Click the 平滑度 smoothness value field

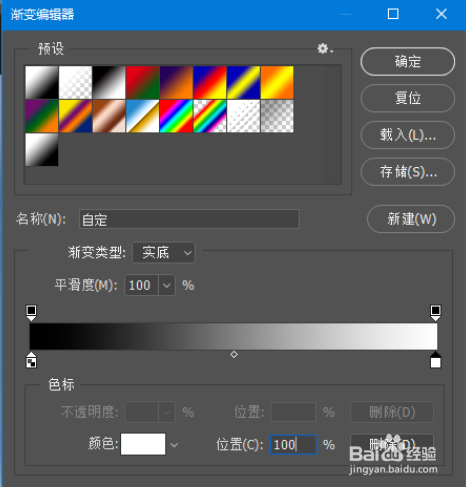point(141,285)
